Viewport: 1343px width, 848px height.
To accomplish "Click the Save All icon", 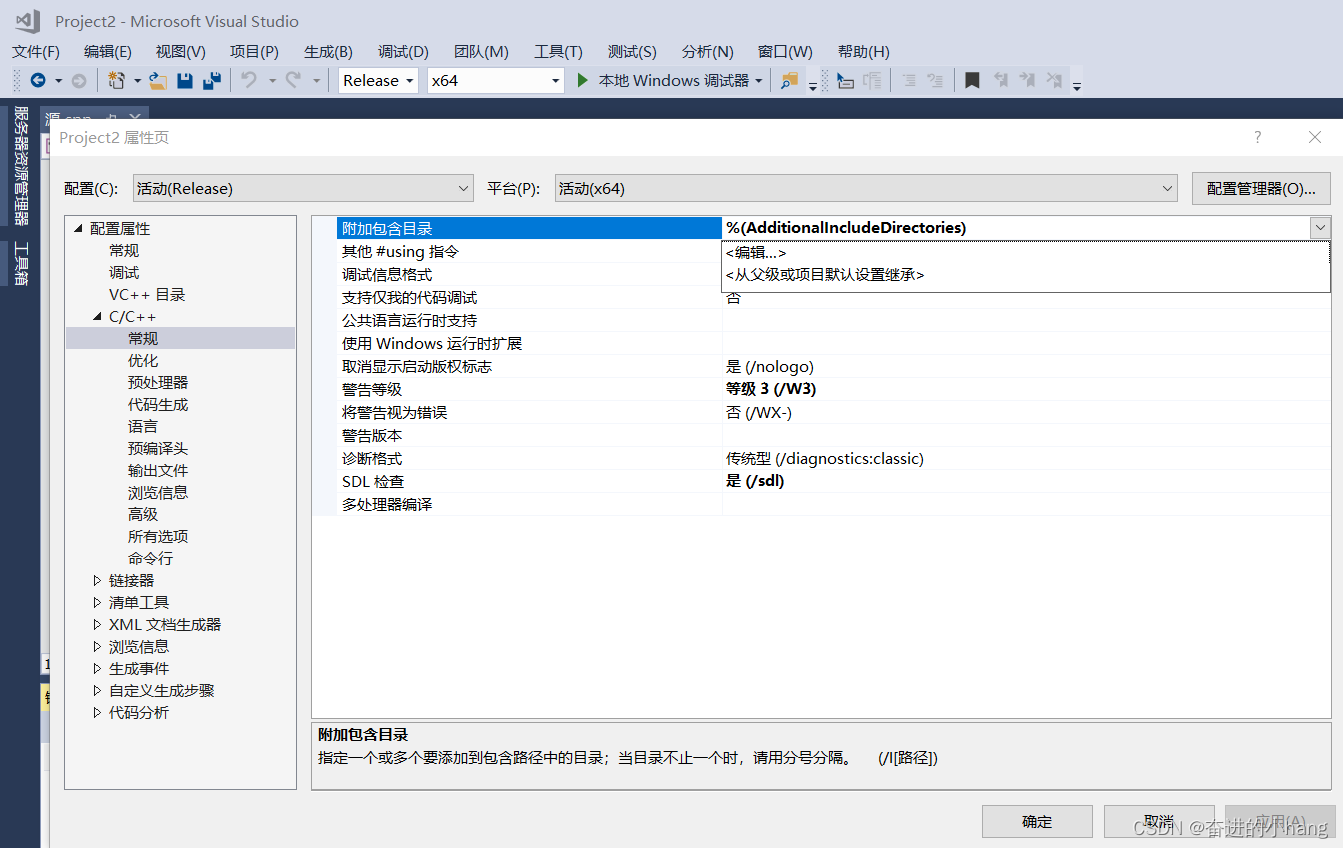I will point(212,81).
